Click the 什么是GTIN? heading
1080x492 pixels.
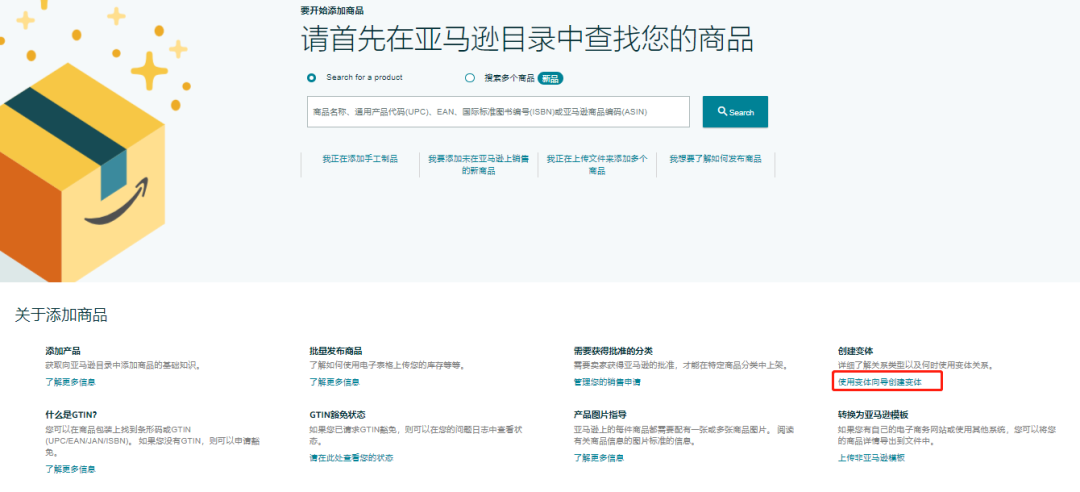71,415
